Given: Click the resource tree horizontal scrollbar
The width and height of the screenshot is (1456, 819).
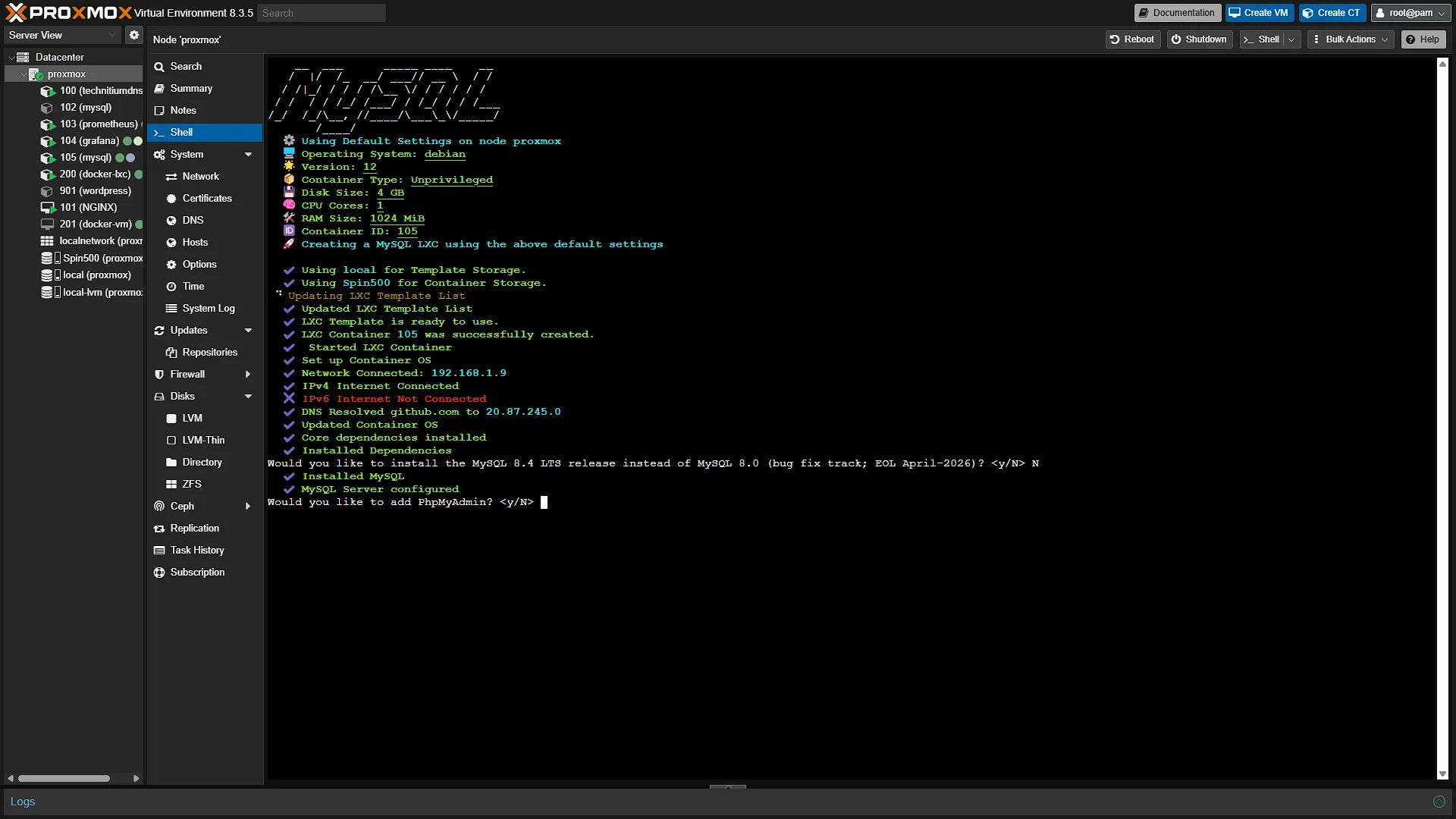Looking at the screenshot, I should tap(64, 778).
